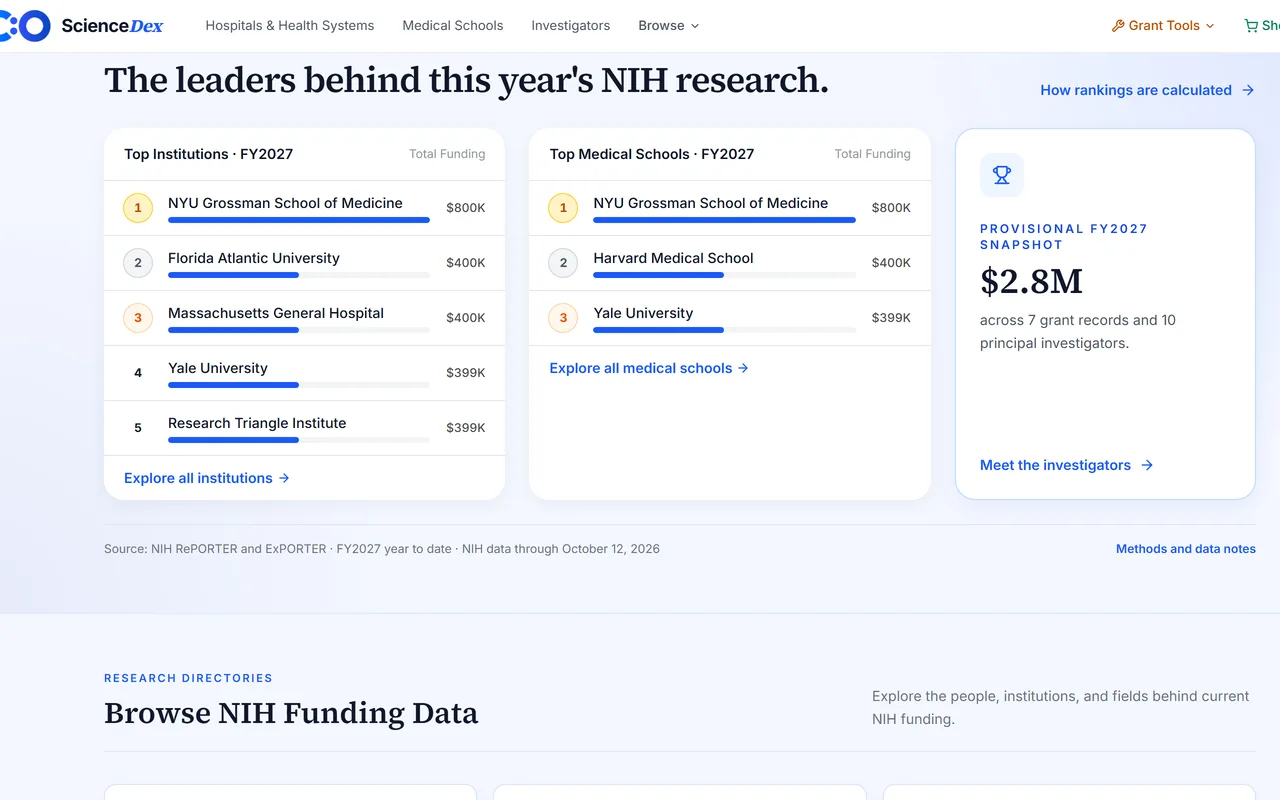Select 'Research Triangle Institute' row name
1280x800 pixels.
point(257,423)
